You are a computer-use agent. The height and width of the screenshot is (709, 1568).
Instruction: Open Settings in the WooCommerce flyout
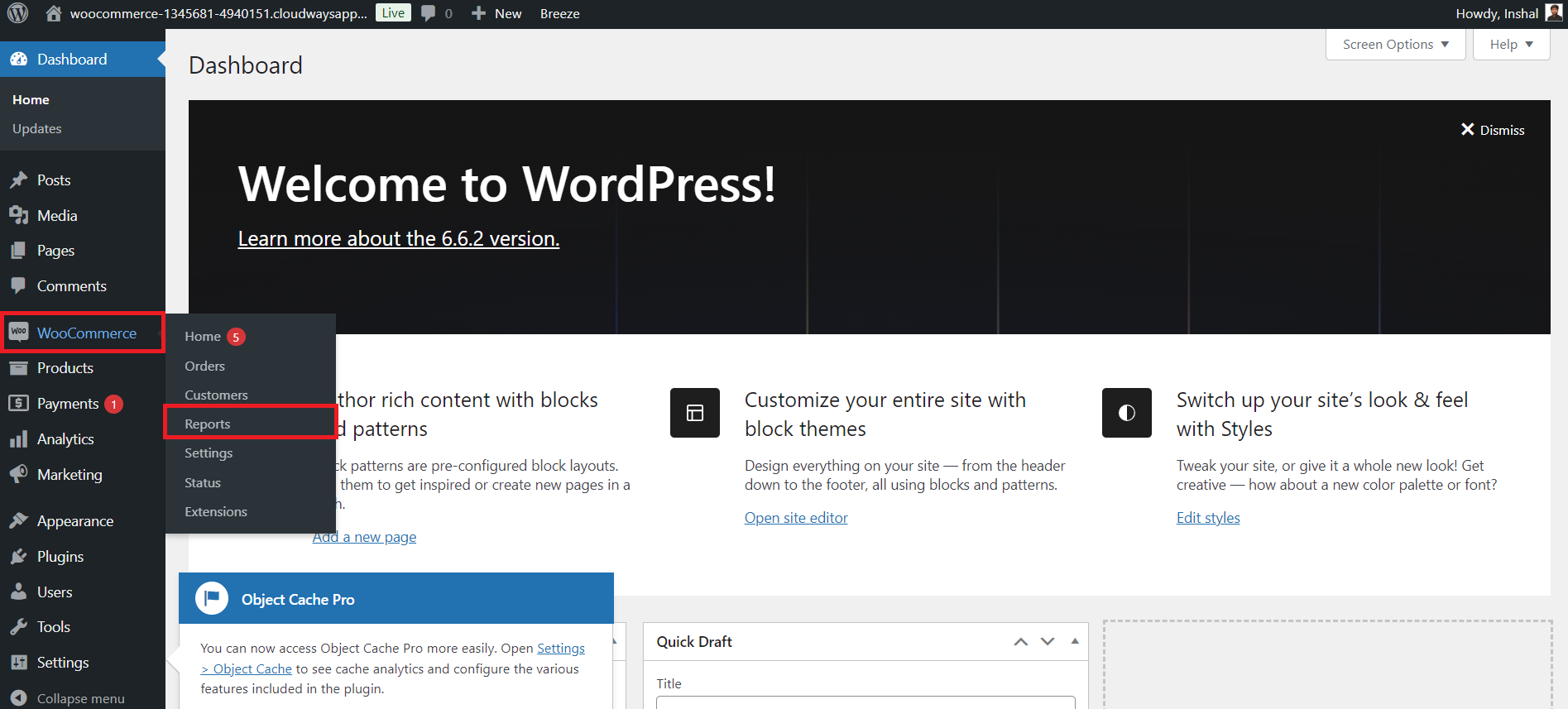click(x=209, y=453)
